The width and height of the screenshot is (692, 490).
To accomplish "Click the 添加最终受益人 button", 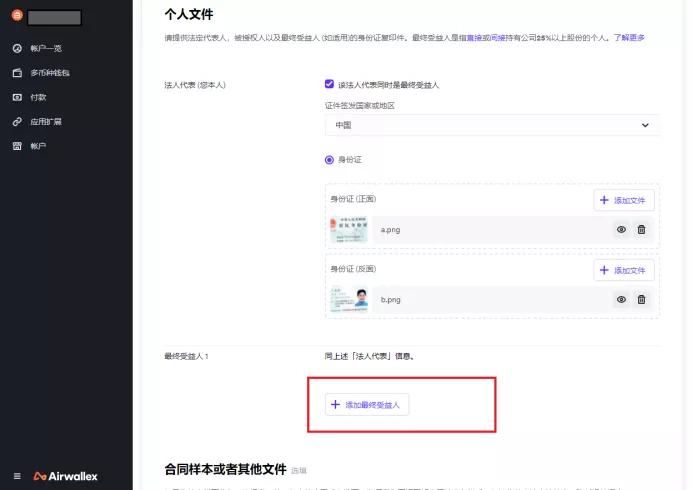I will click(367, 404).
